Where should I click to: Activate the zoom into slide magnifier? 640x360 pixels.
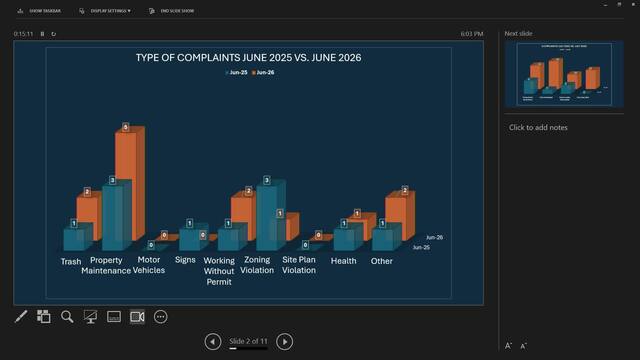[x=67, y=317]
